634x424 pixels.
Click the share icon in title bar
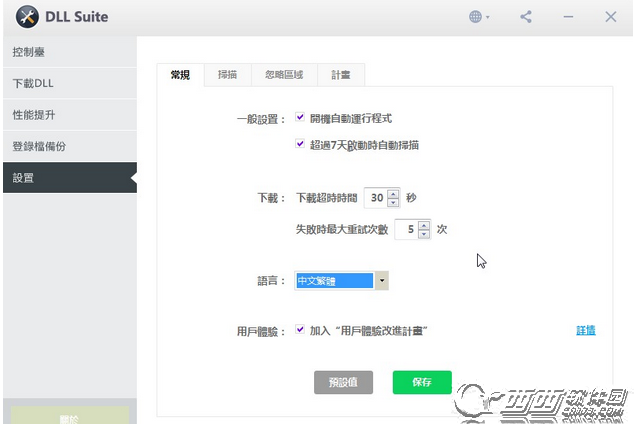pyautogui.click(x=526, y=17)
